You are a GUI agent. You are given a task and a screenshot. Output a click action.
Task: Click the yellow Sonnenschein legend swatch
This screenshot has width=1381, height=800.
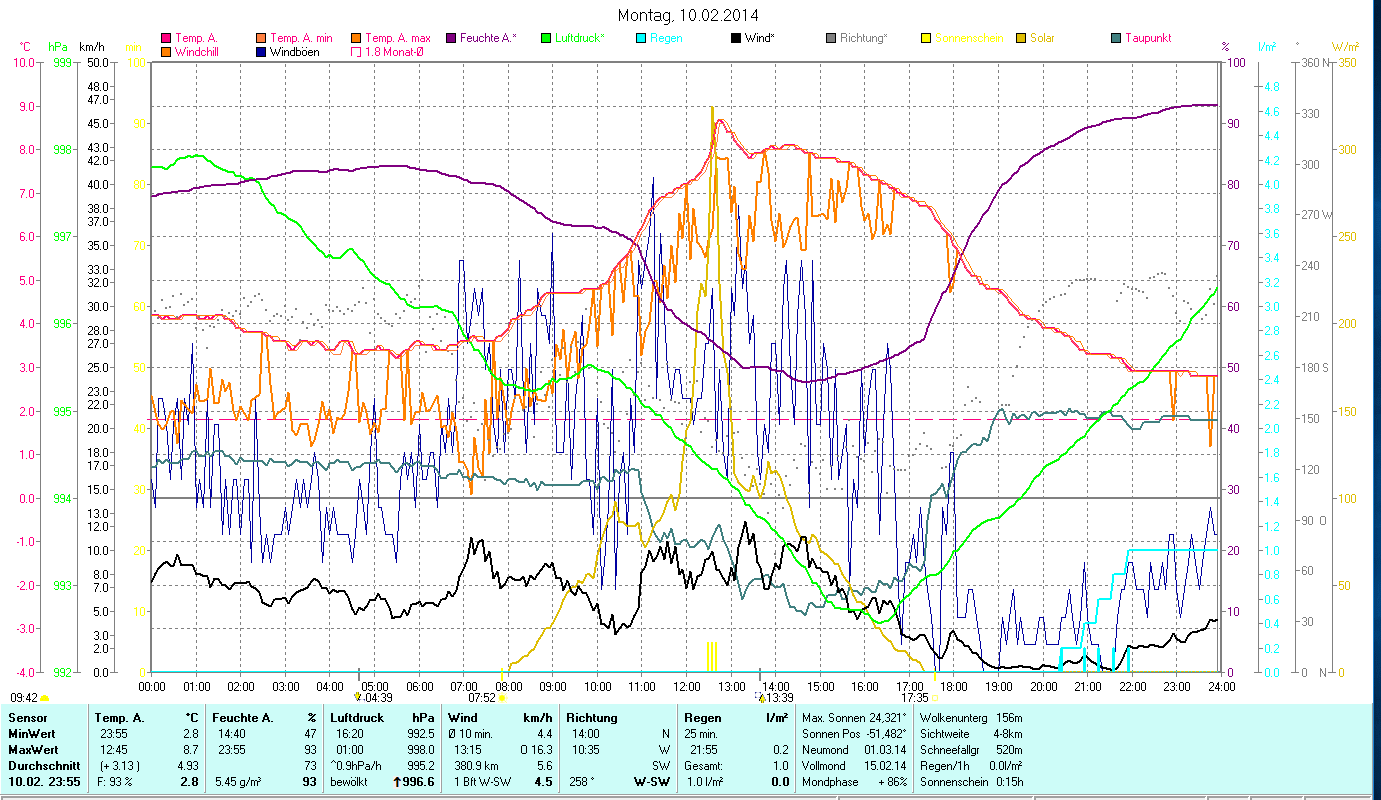(926, 38)
